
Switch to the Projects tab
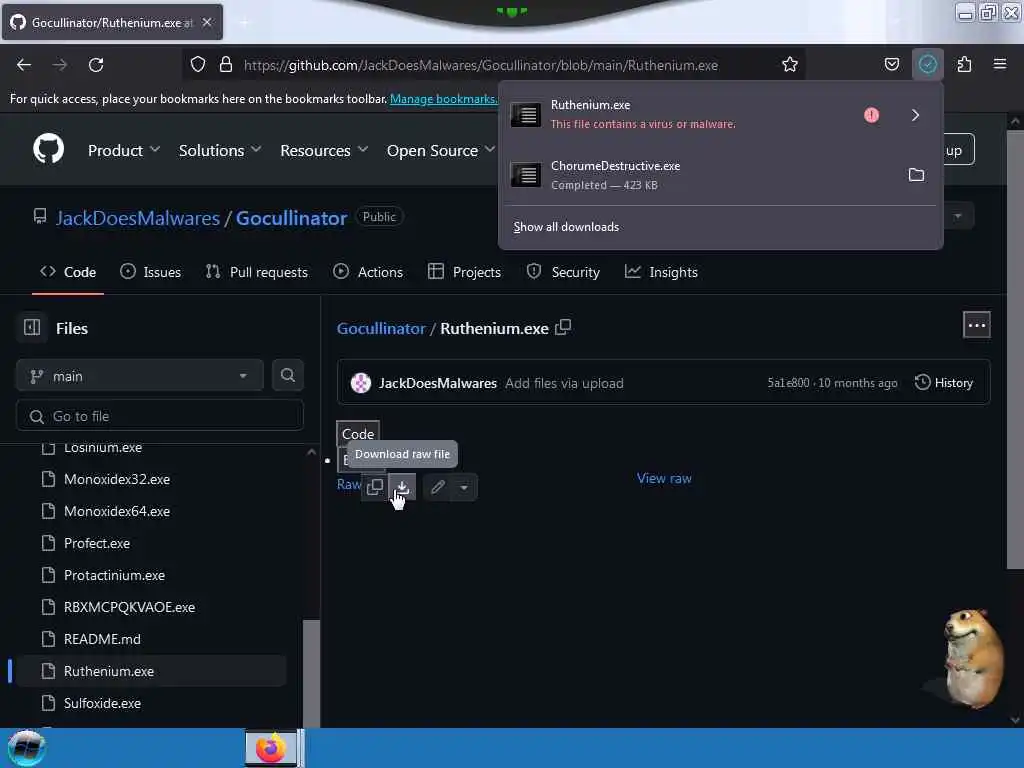click(464, 272)
